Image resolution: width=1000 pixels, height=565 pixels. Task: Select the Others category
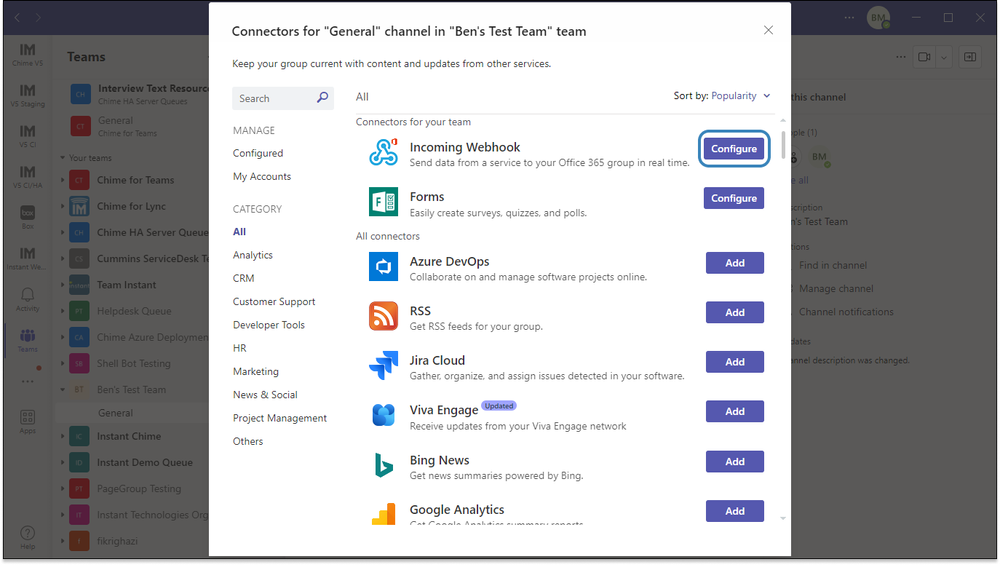pyautogui.click(x=247, y=441)
